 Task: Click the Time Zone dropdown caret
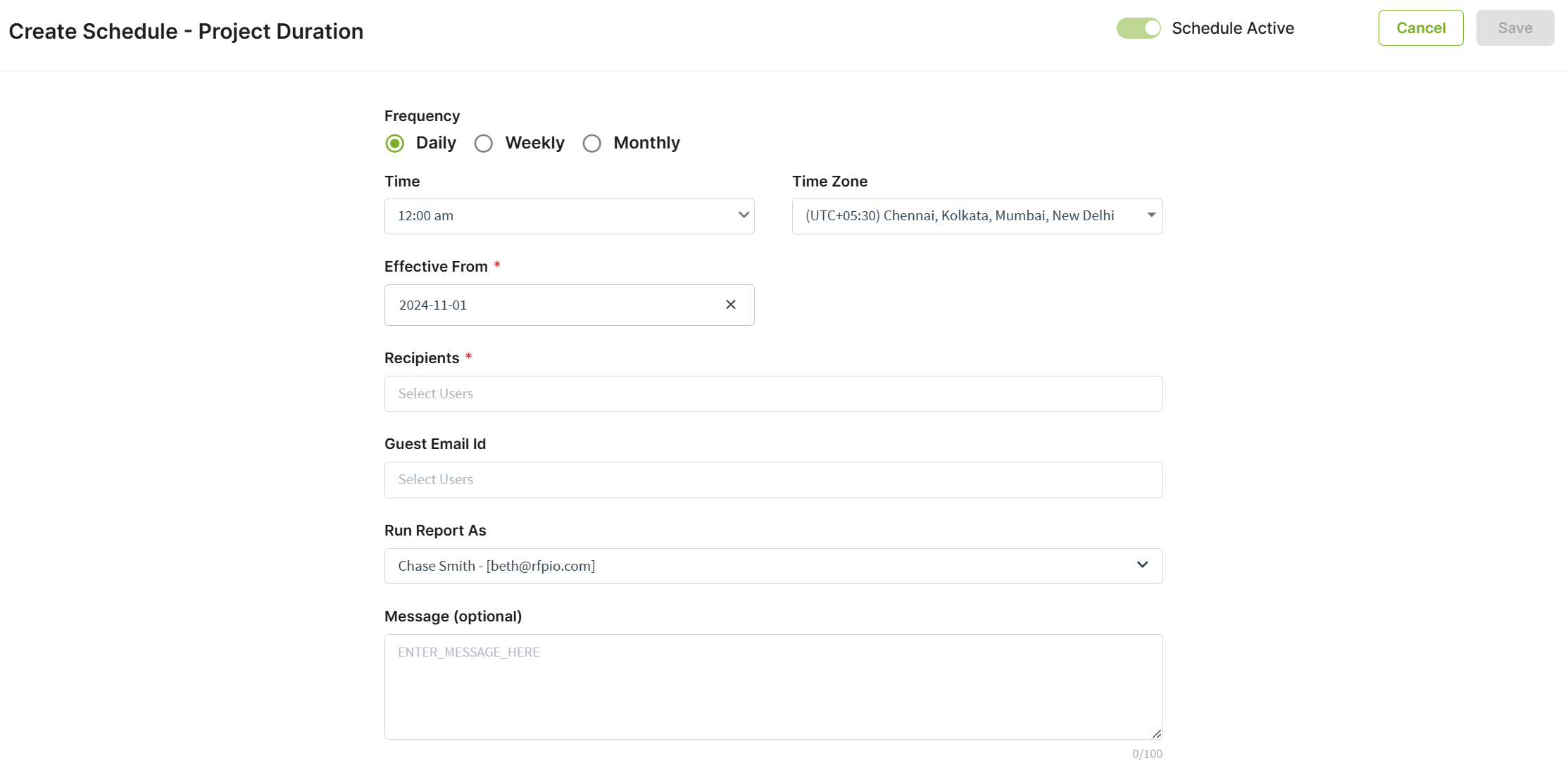(x=1151, y=215)
